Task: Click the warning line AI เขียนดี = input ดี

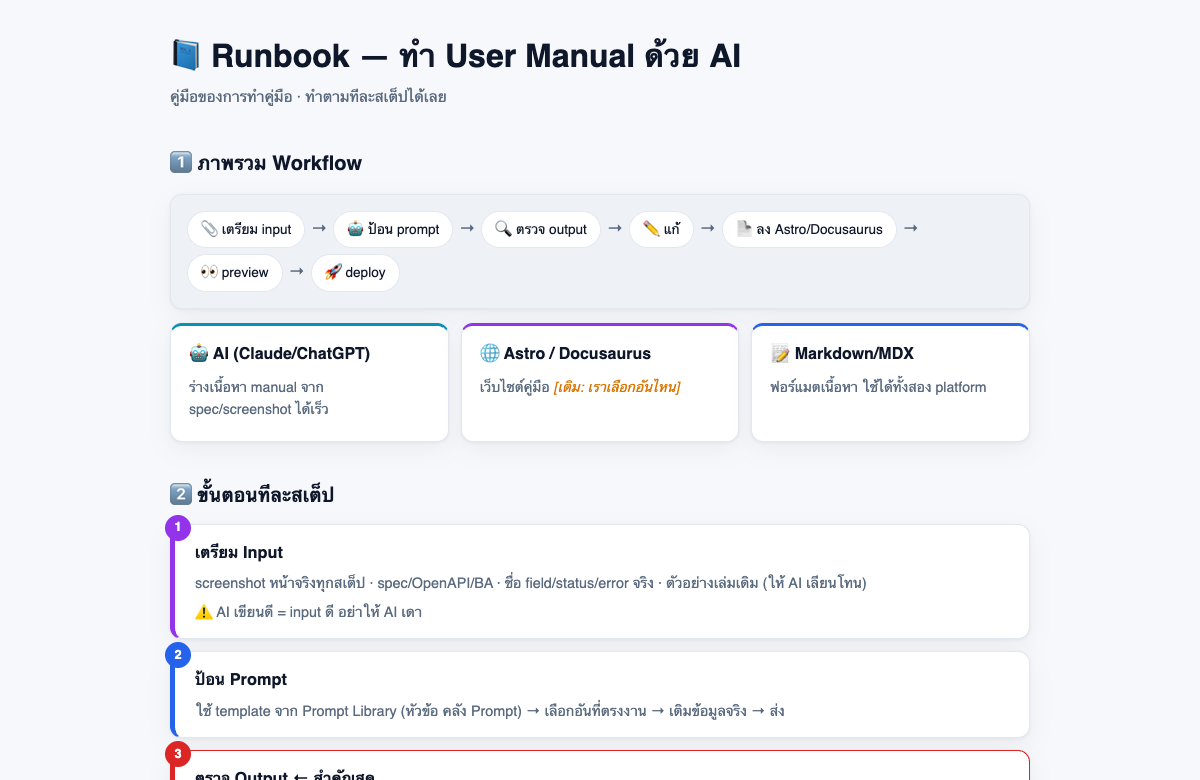Action: click(308, 612)
